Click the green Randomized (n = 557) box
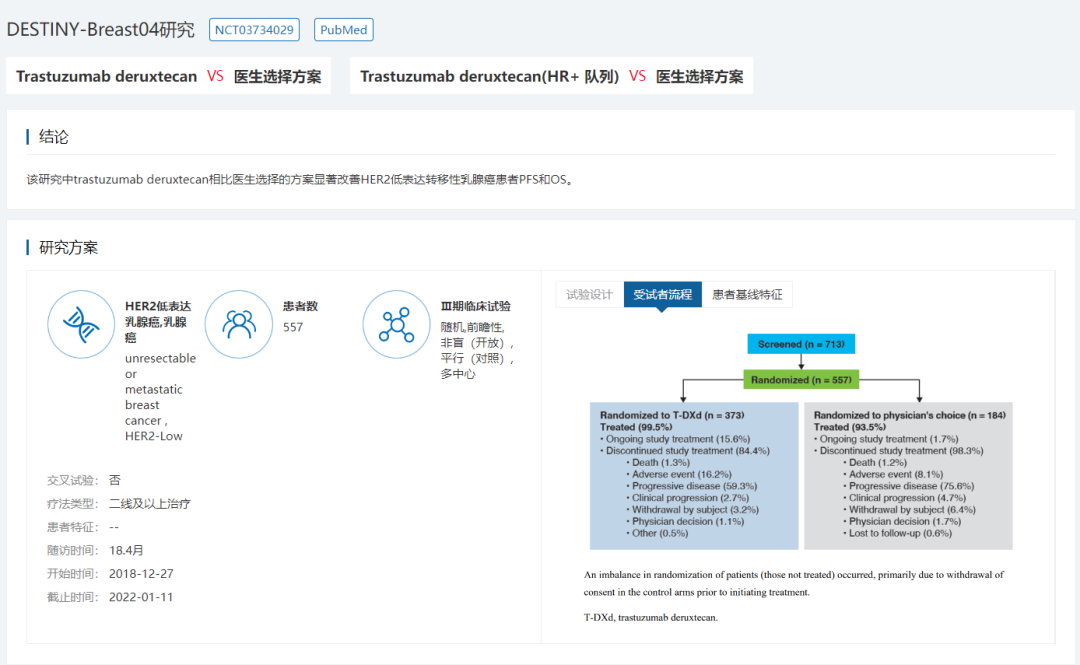1080x665 pixels. [801, 380]
